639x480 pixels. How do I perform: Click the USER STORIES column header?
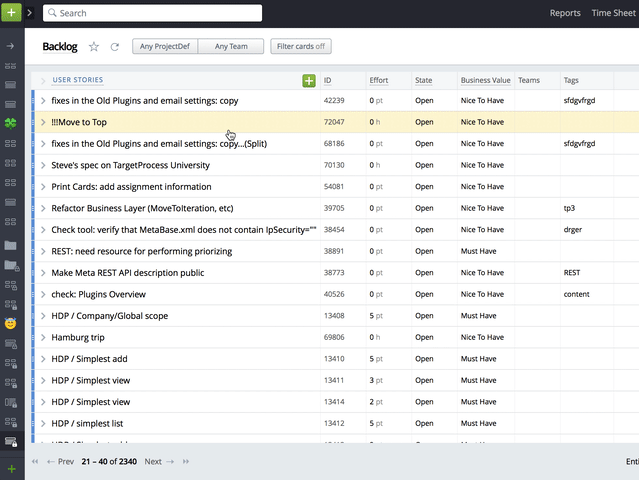78,80
